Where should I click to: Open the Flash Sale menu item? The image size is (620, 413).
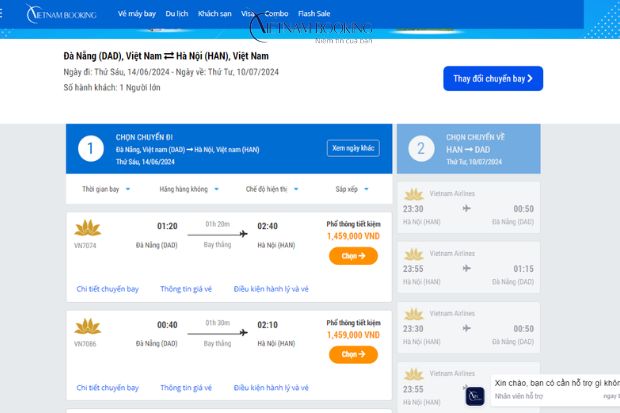[314, 13]
